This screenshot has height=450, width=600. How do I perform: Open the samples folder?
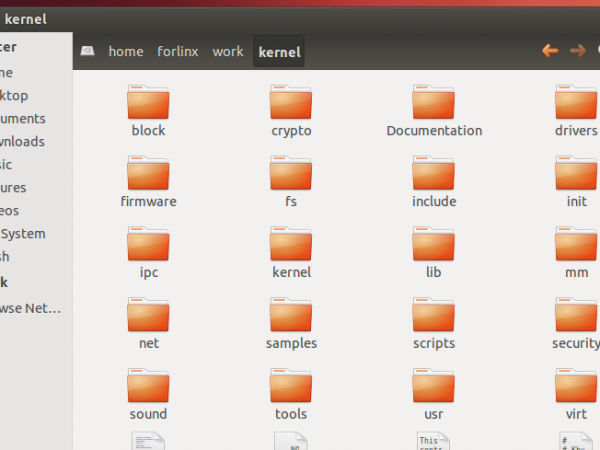(x=291, y=316)
